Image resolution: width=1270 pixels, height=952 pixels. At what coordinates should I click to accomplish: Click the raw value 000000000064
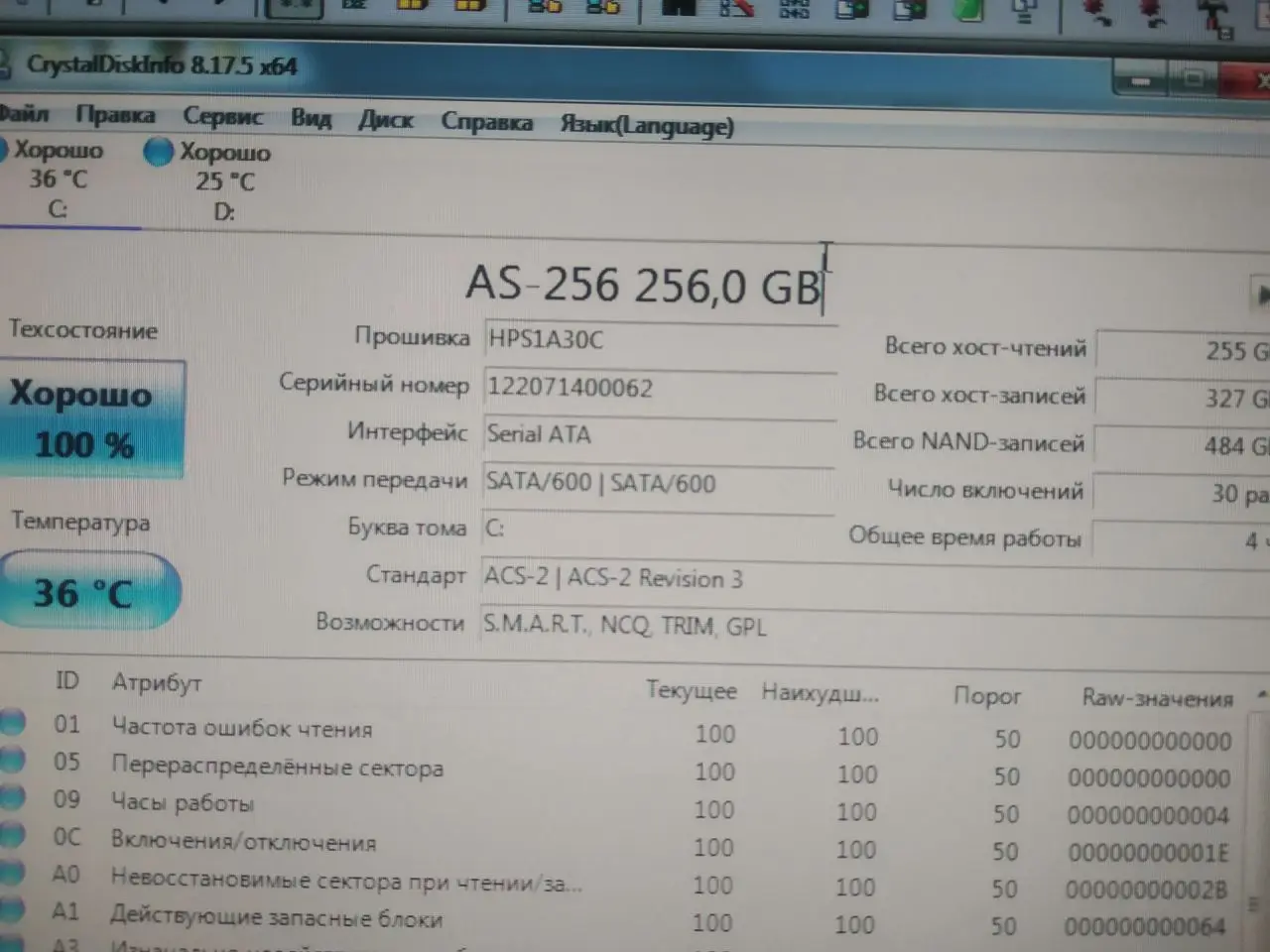[x=1145, y=927]
